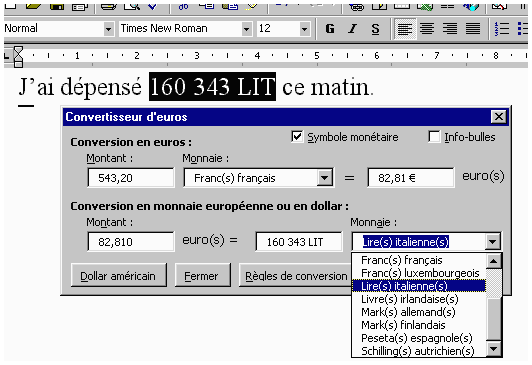This screenshot has width=532, height=365.
Task: Click the result field 160 343 LIT
Action: [299, 242]
